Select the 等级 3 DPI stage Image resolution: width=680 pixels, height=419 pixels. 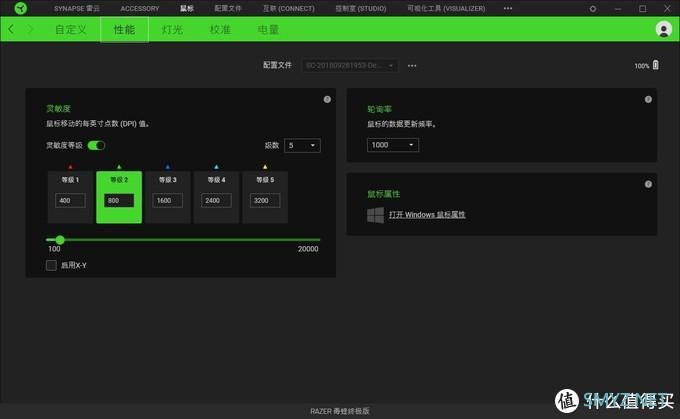pos(168,197)
